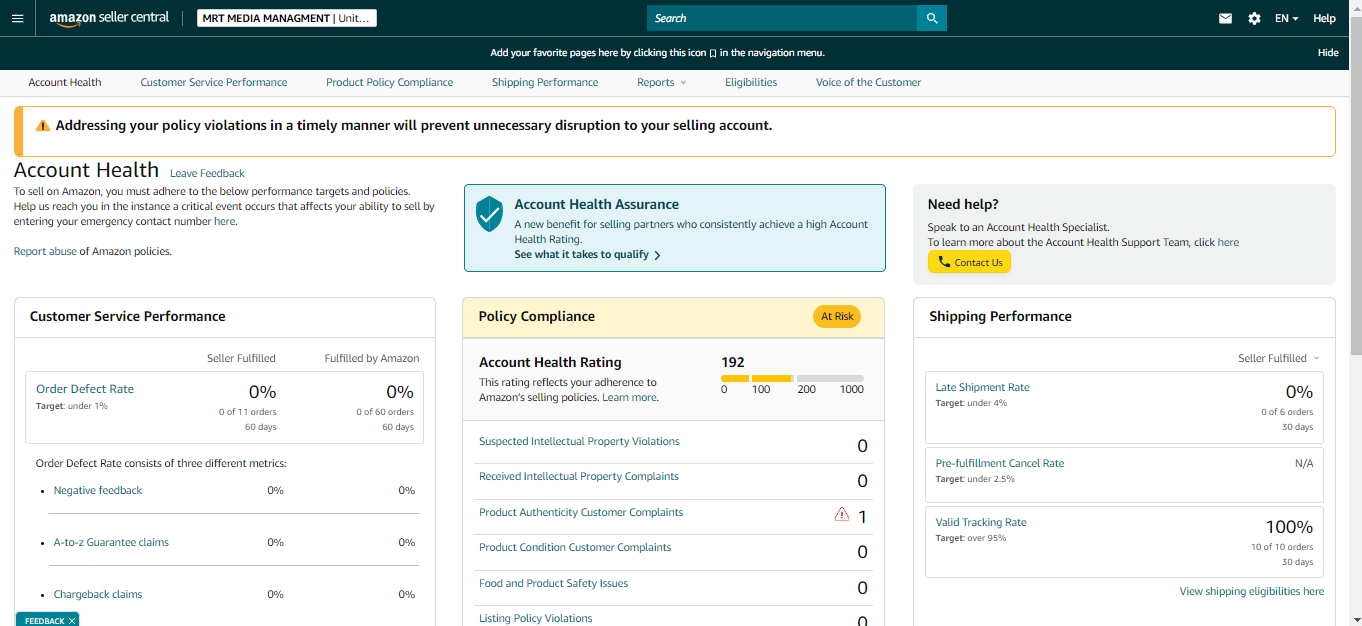Click View shipping eligibilities here link
Screen dimensions: 1362x626
(1252, 591)
